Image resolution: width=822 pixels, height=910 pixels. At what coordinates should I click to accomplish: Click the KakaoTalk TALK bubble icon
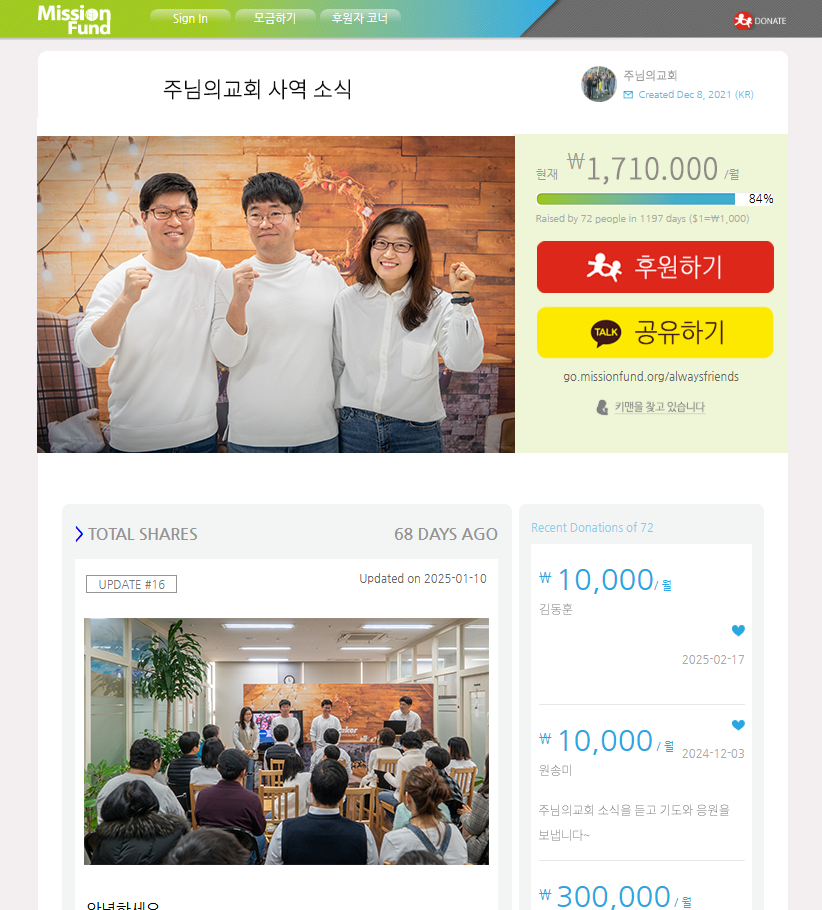[606, 333]
